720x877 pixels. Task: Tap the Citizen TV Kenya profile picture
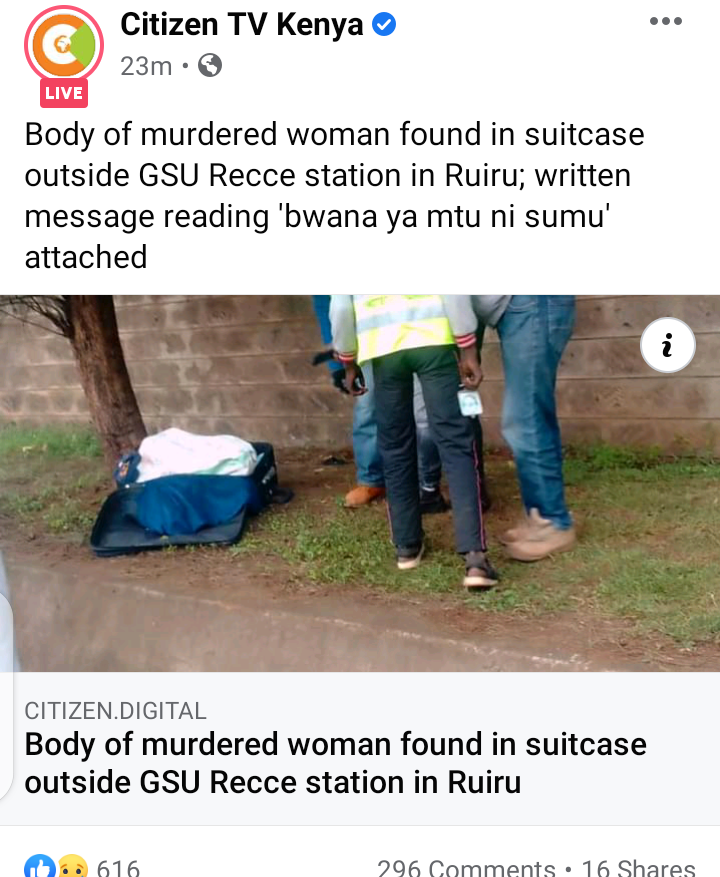(64, 45)
